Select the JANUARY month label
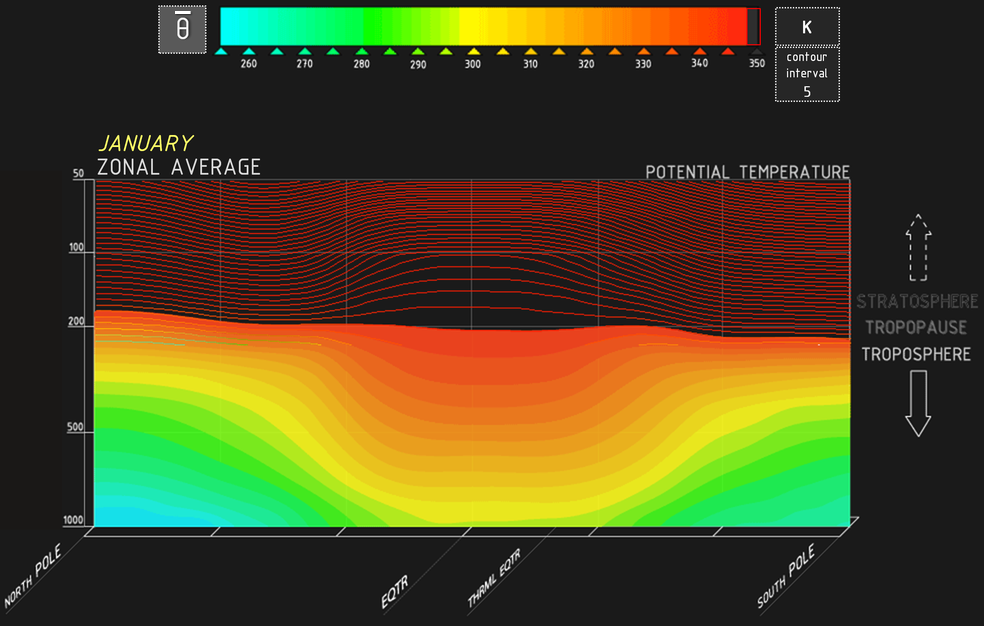This screenshot has width=984, height=626. tap(145, 144)
